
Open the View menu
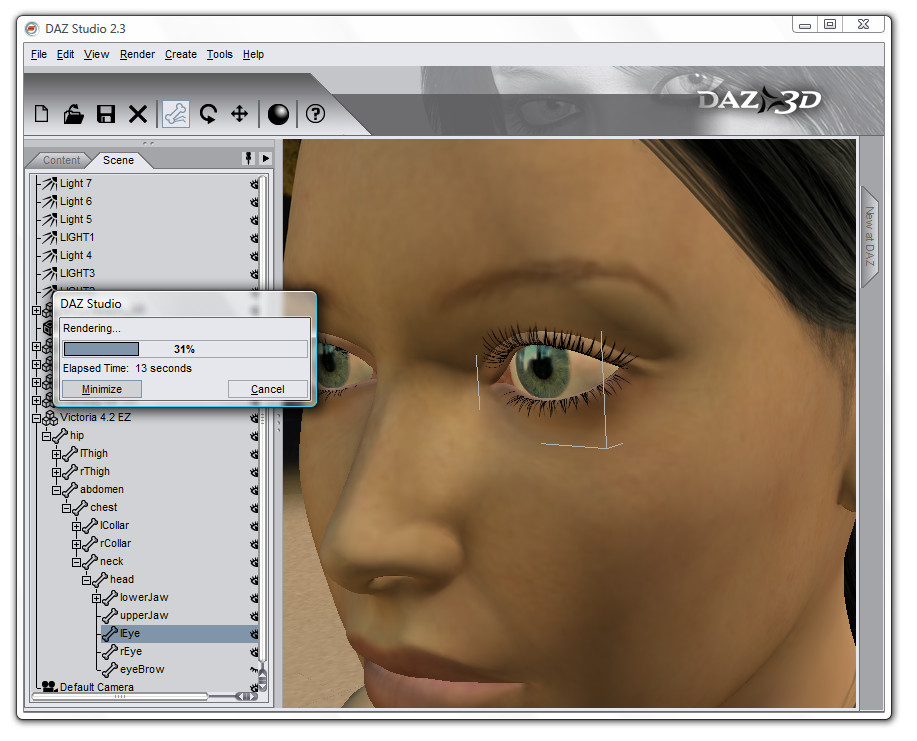pos(96,54)
